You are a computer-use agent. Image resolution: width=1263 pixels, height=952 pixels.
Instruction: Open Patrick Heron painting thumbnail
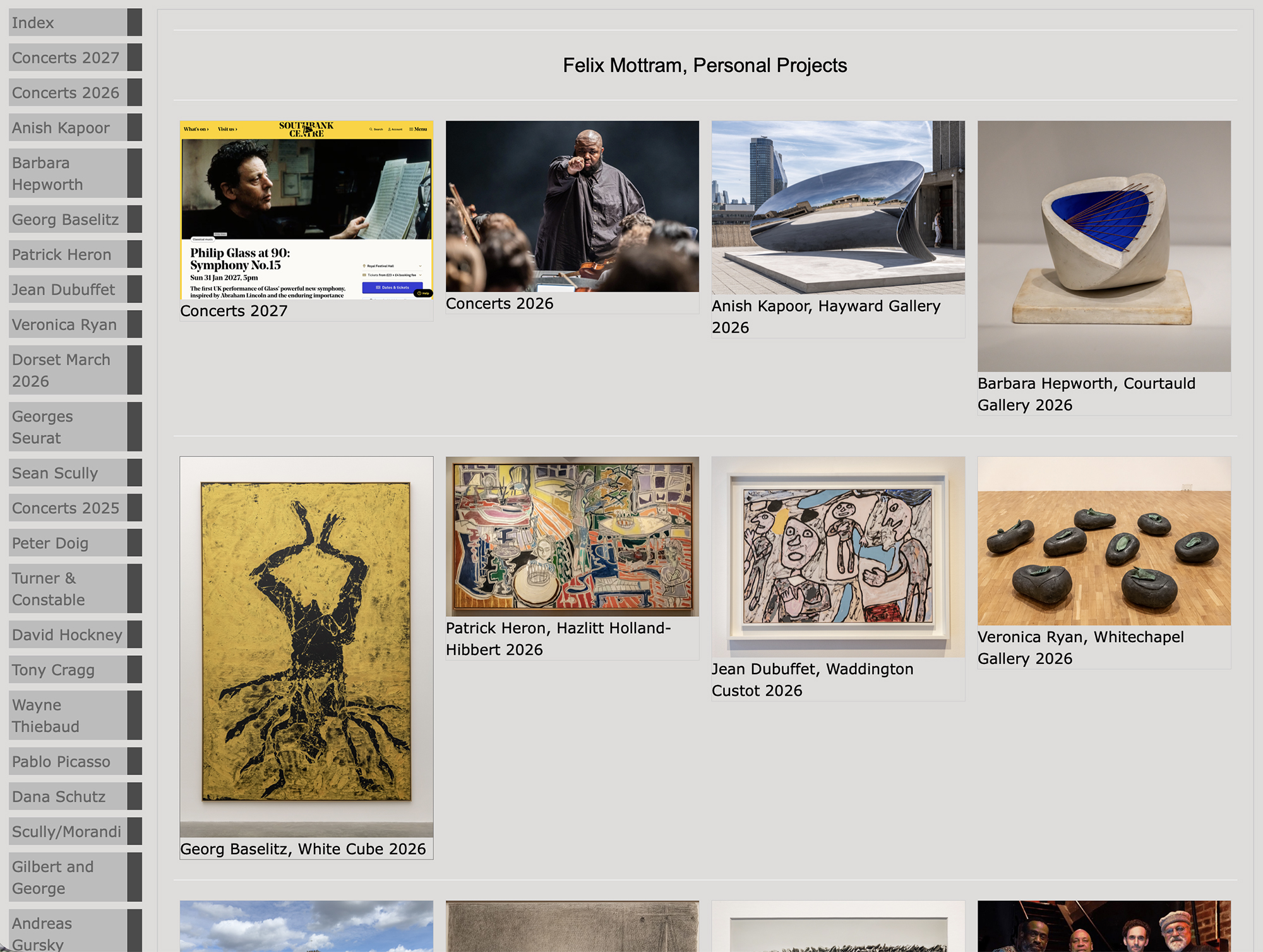pyautogui.click(x=572, y=537)
